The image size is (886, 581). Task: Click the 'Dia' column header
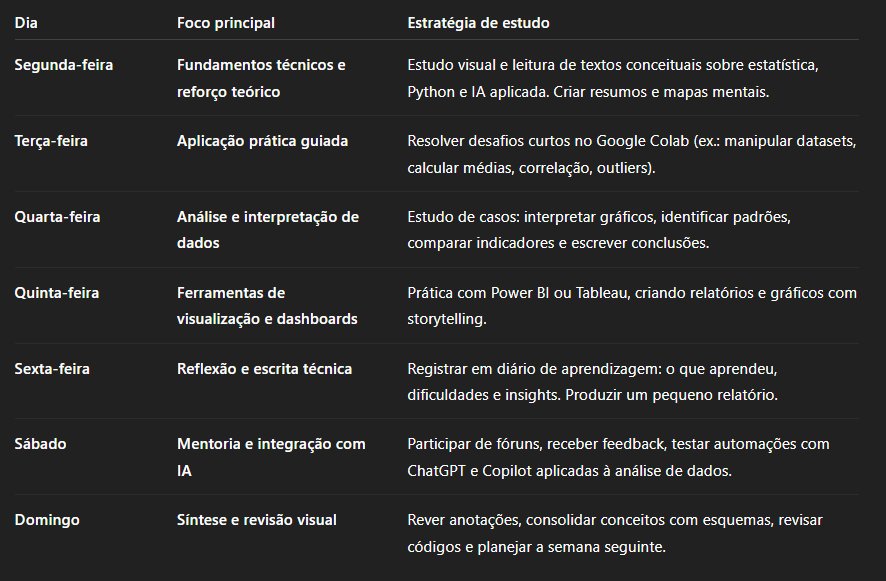coord(27,22)
